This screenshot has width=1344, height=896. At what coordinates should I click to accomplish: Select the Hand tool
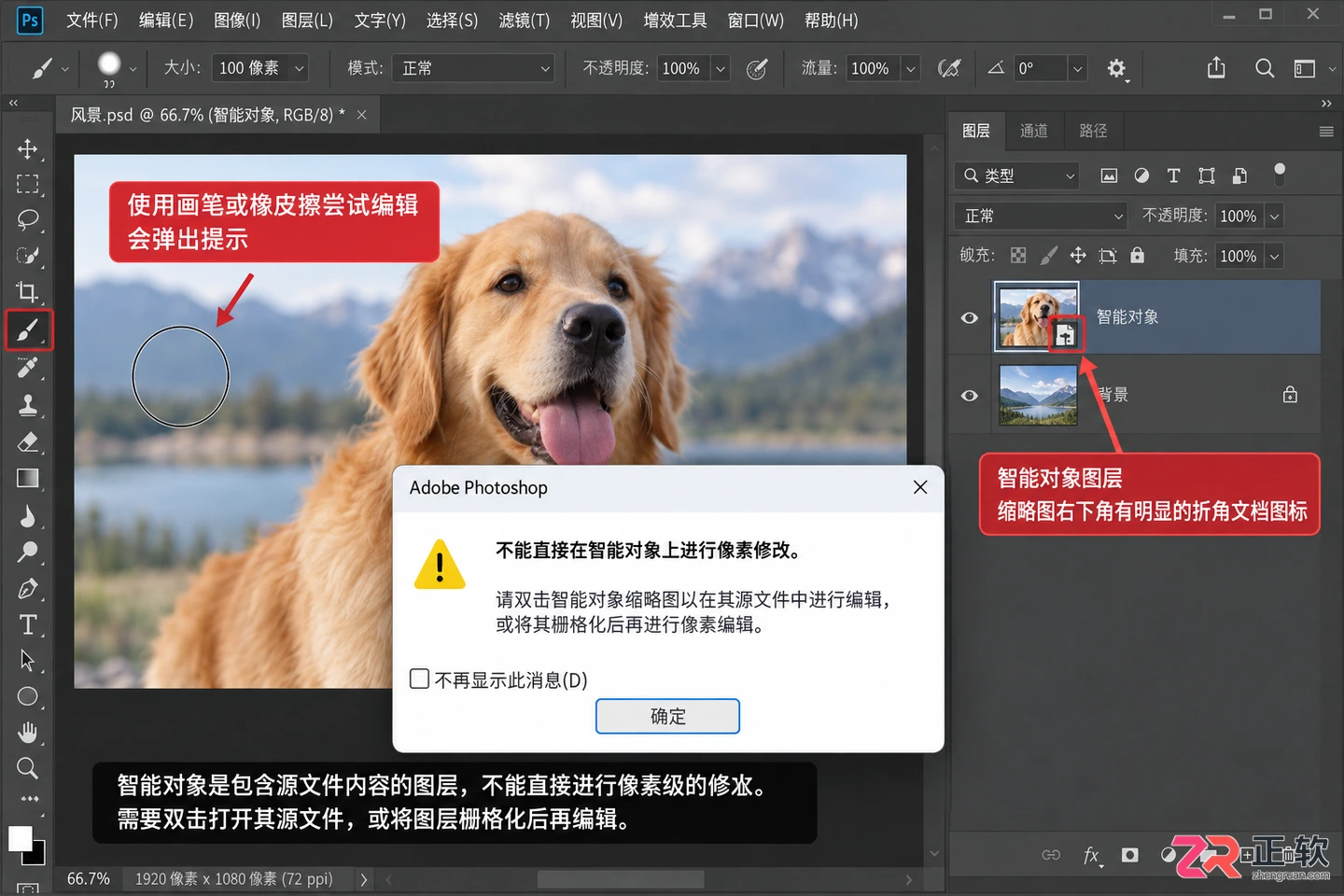28,732
